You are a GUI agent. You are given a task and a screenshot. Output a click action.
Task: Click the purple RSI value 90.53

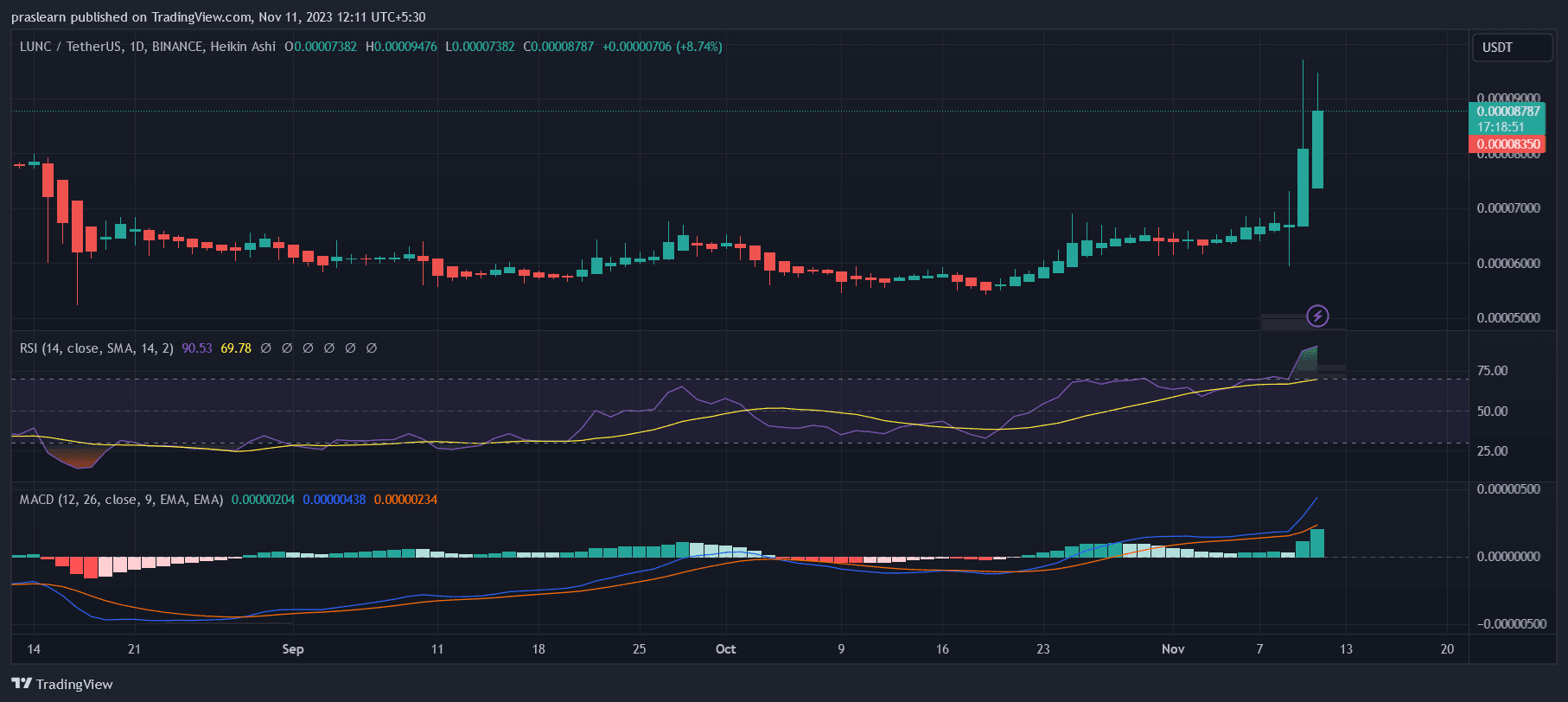coord(197,348)
